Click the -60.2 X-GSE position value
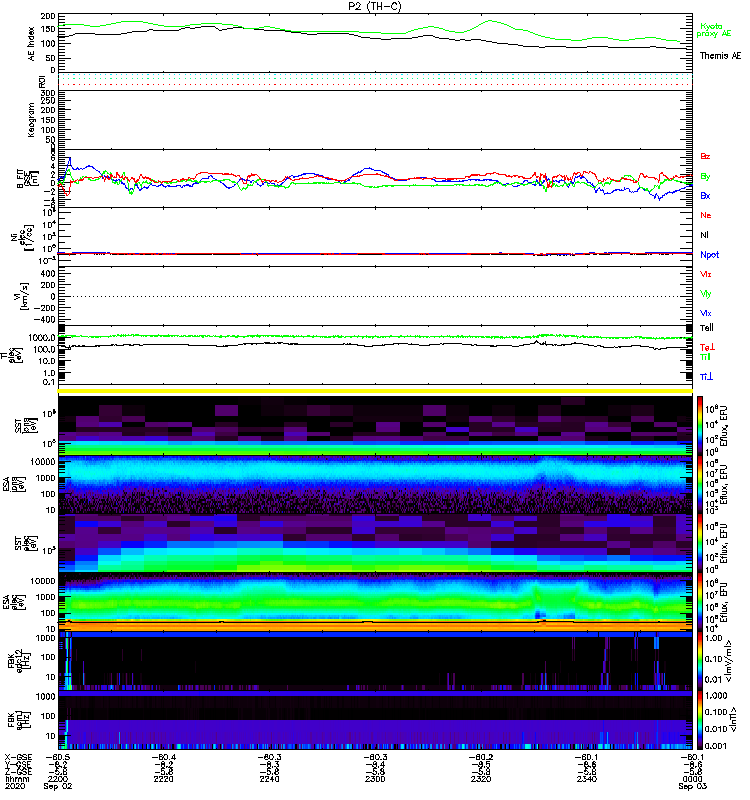Image resolution: width=750 pixels, height=800 pixels. [481, 757]
